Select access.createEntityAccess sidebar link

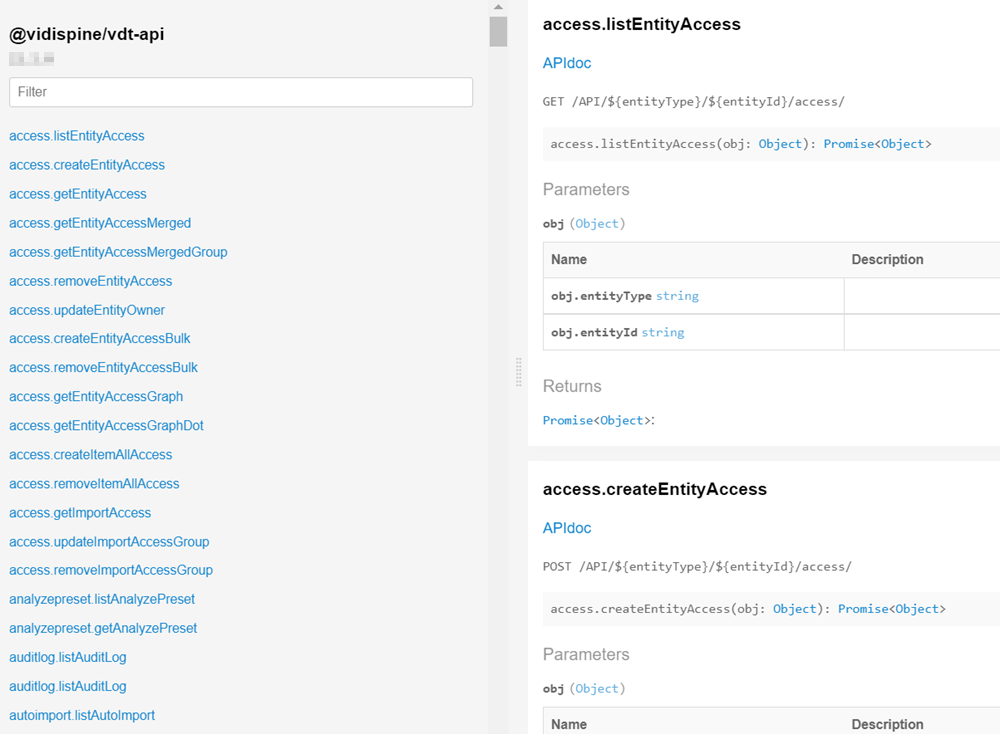pos(87,165)
